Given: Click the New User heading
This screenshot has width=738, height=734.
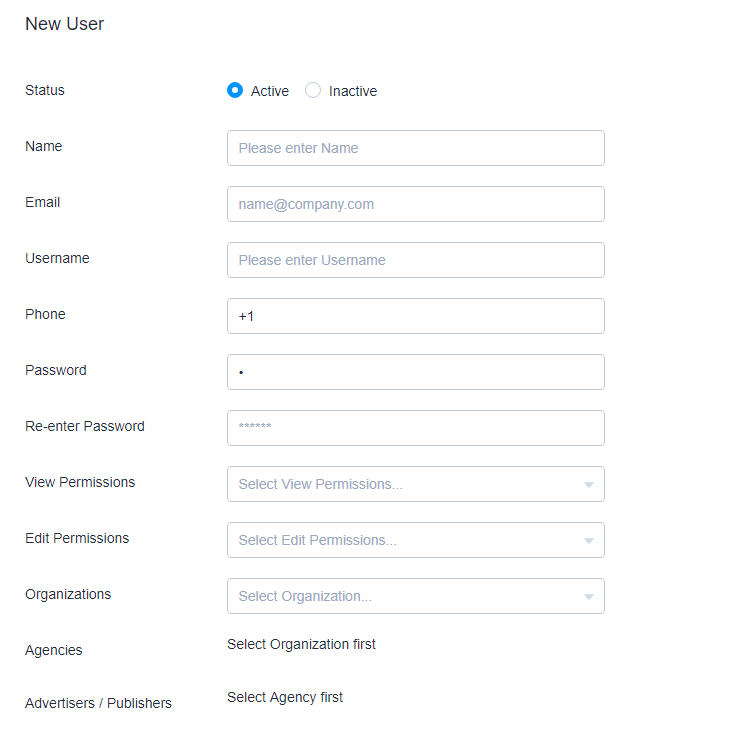Looking at the screenshot, I should point(64,24).
